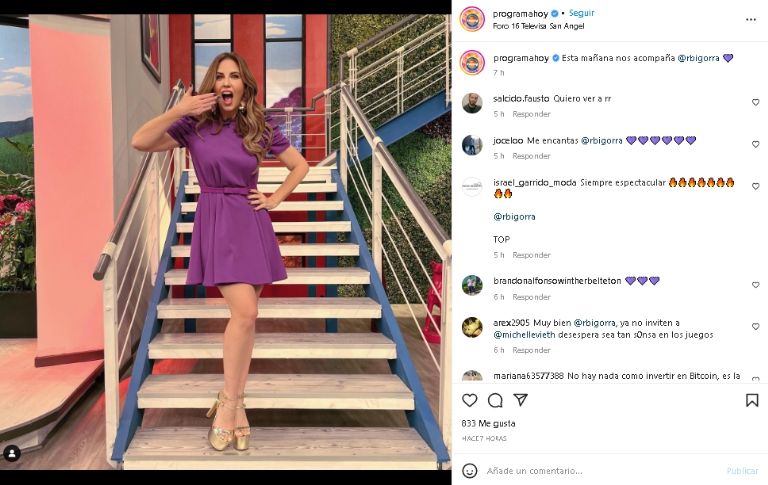Save post with bookmark icon
768x485 pixels.
[752, 400]
